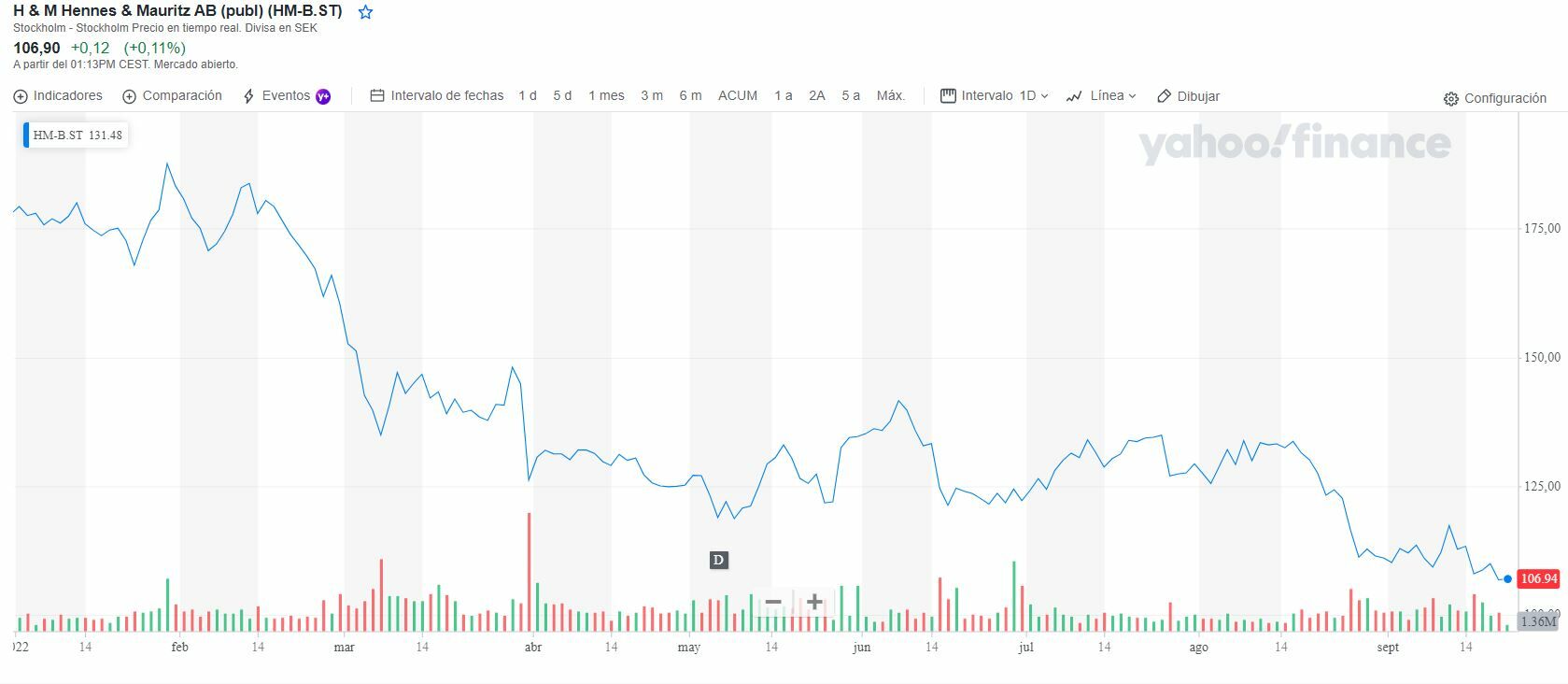The width and height of the screenshot is (1568, 684).
Task: Click the blue HM-B.ST legend color bar
Action: (x=26, y=135)
